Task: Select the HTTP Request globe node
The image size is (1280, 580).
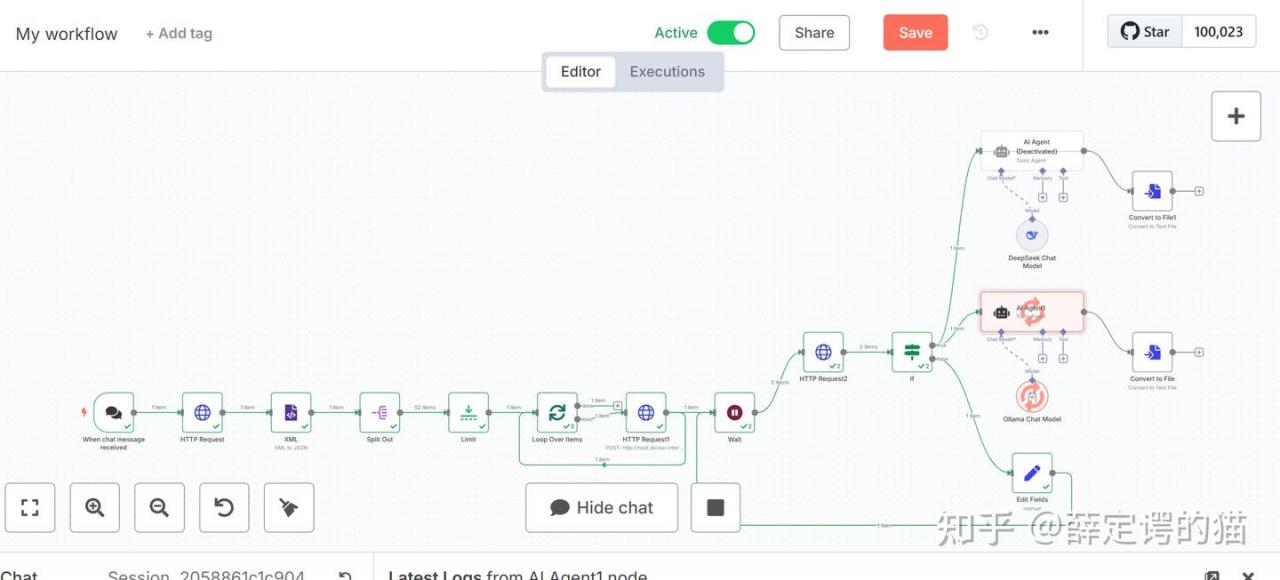Action: [x=202, y=412]
